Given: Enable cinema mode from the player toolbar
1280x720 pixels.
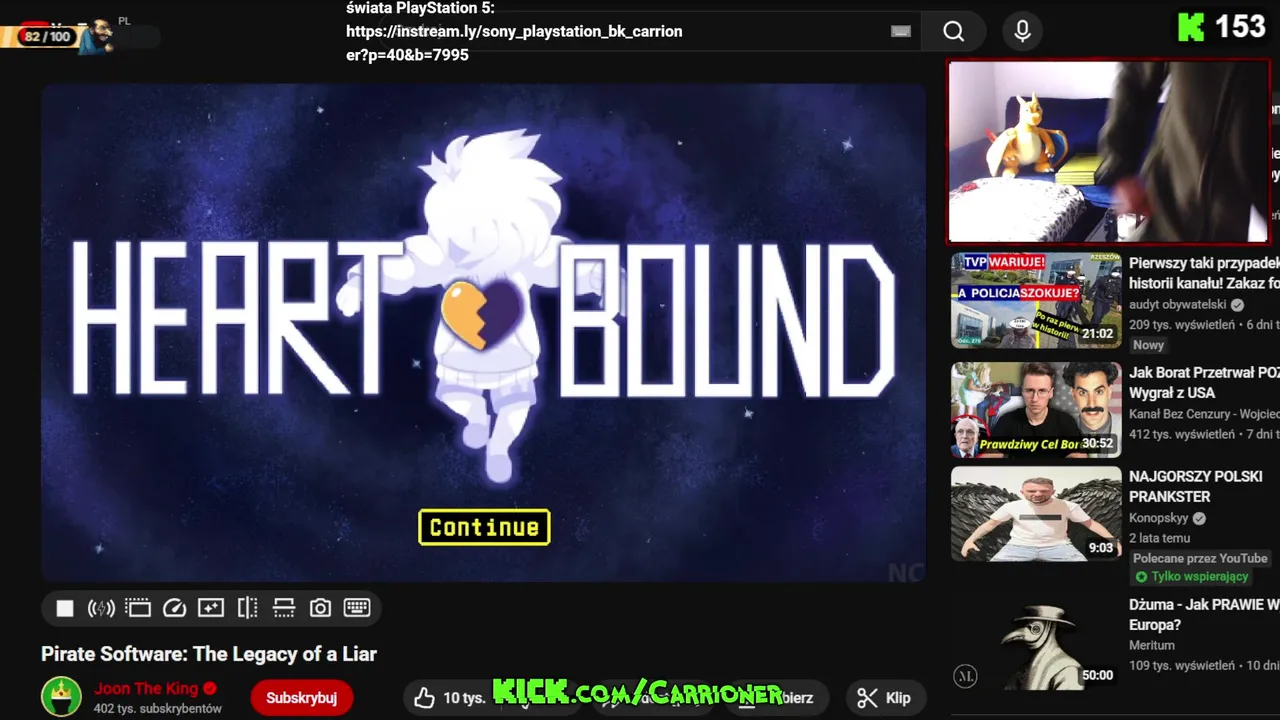Looking at the screenshot, I should coord(138,608).
